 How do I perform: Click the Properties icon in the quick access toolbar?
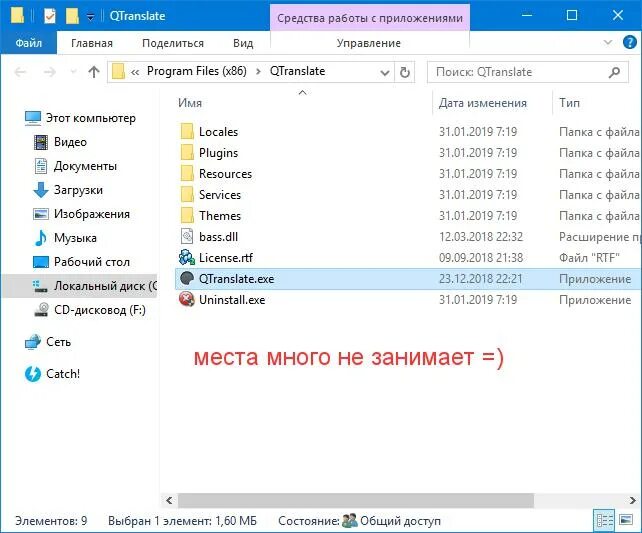point(50,16)
